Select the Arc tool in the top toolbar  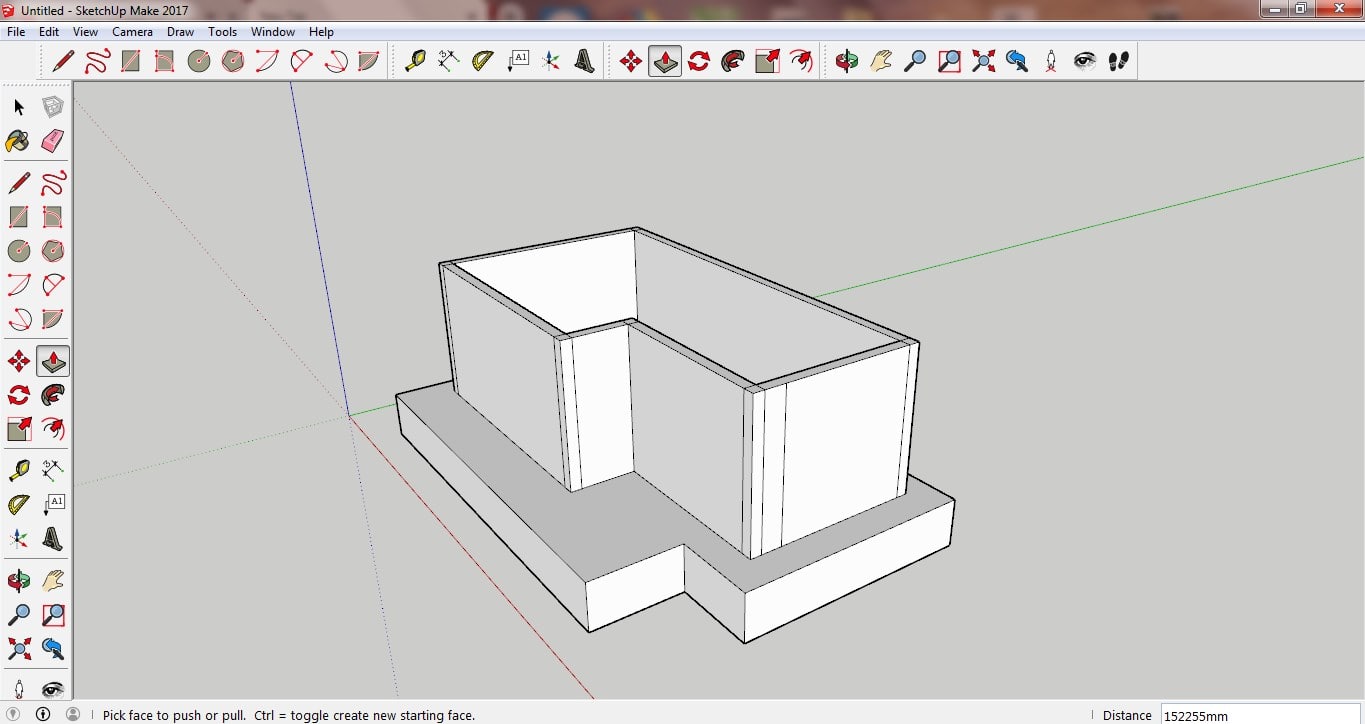[267, 61]
